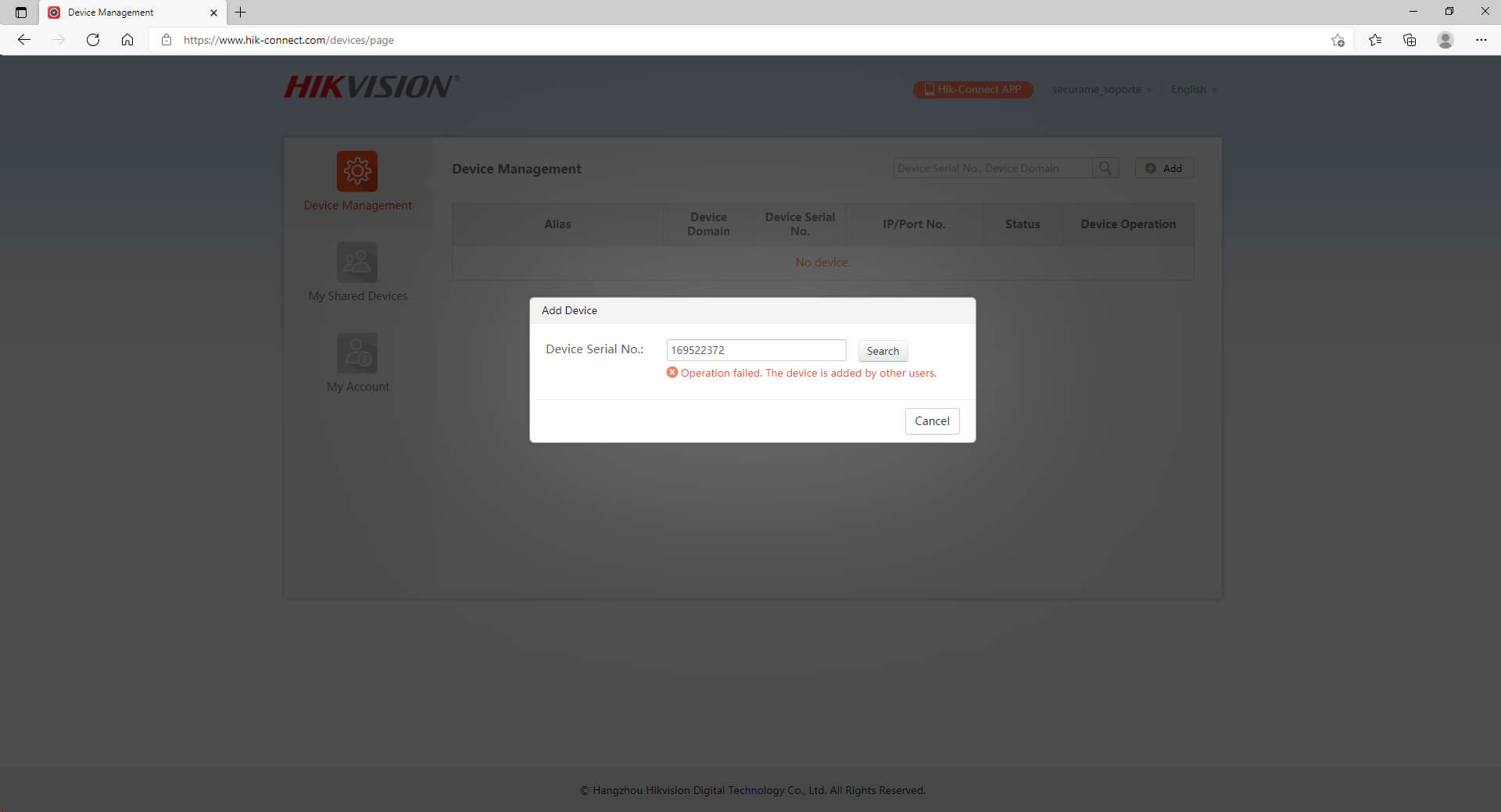Screen dimensions: 1501x812
Task: Open the browser favorites list
Action: 1375,40
